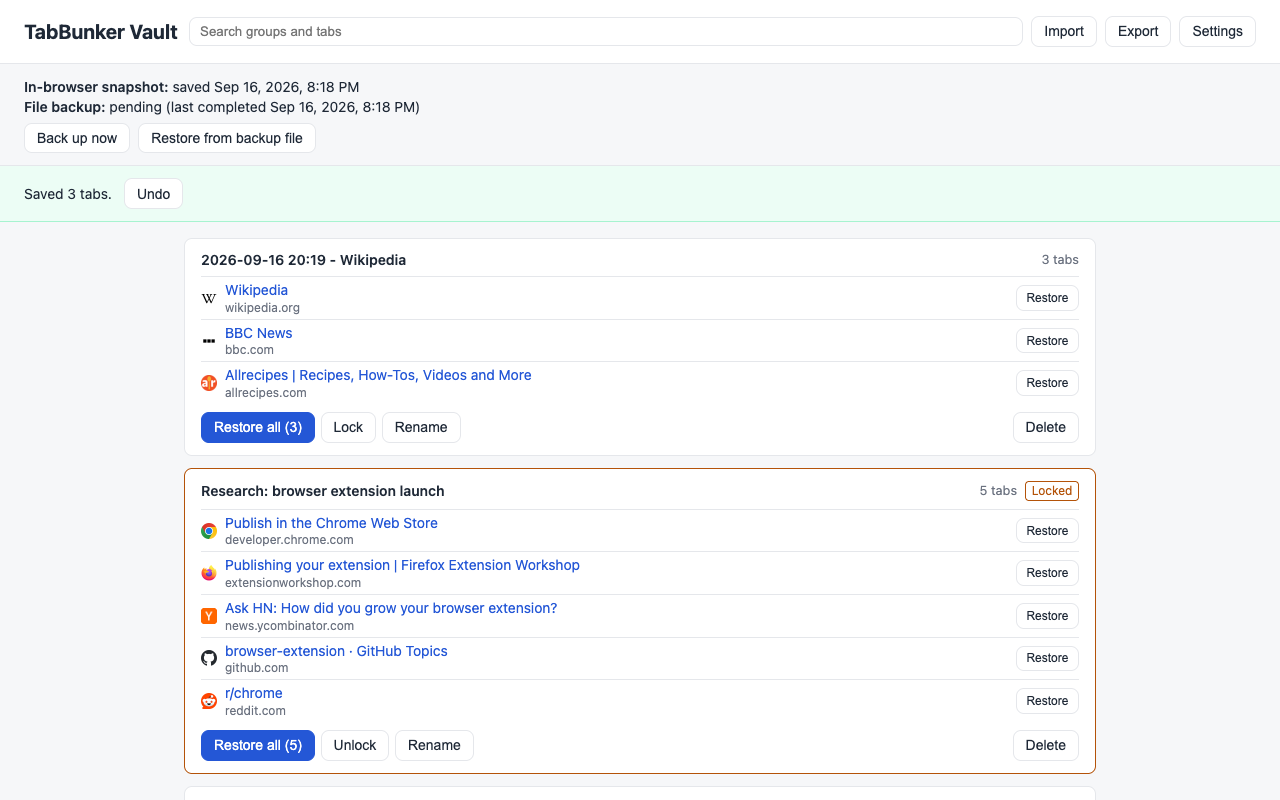The image size is (1280, 800).
Task: Restore the GitHub Topics tab
Action: click(1047, 658)
